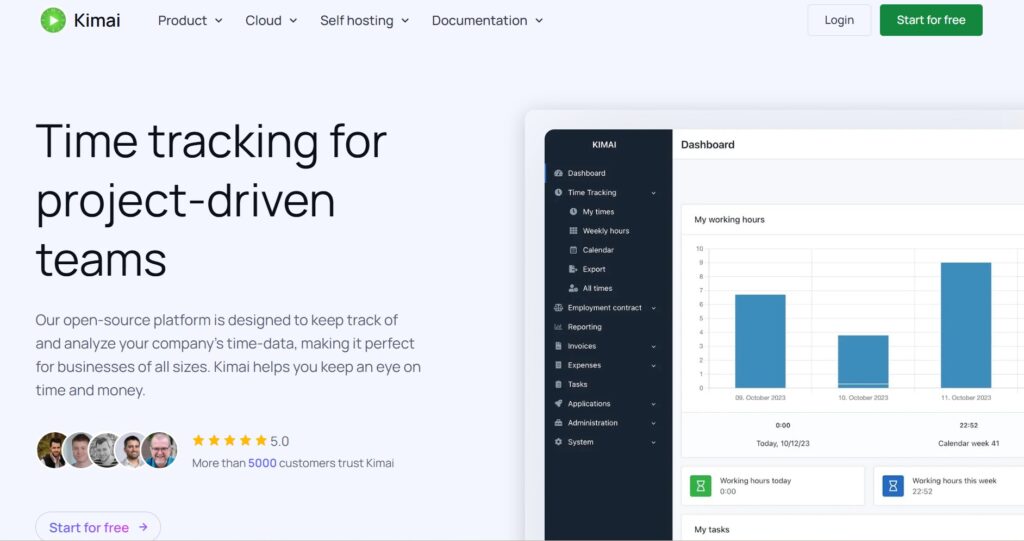Click Reporting chart icon

(558, 327)
